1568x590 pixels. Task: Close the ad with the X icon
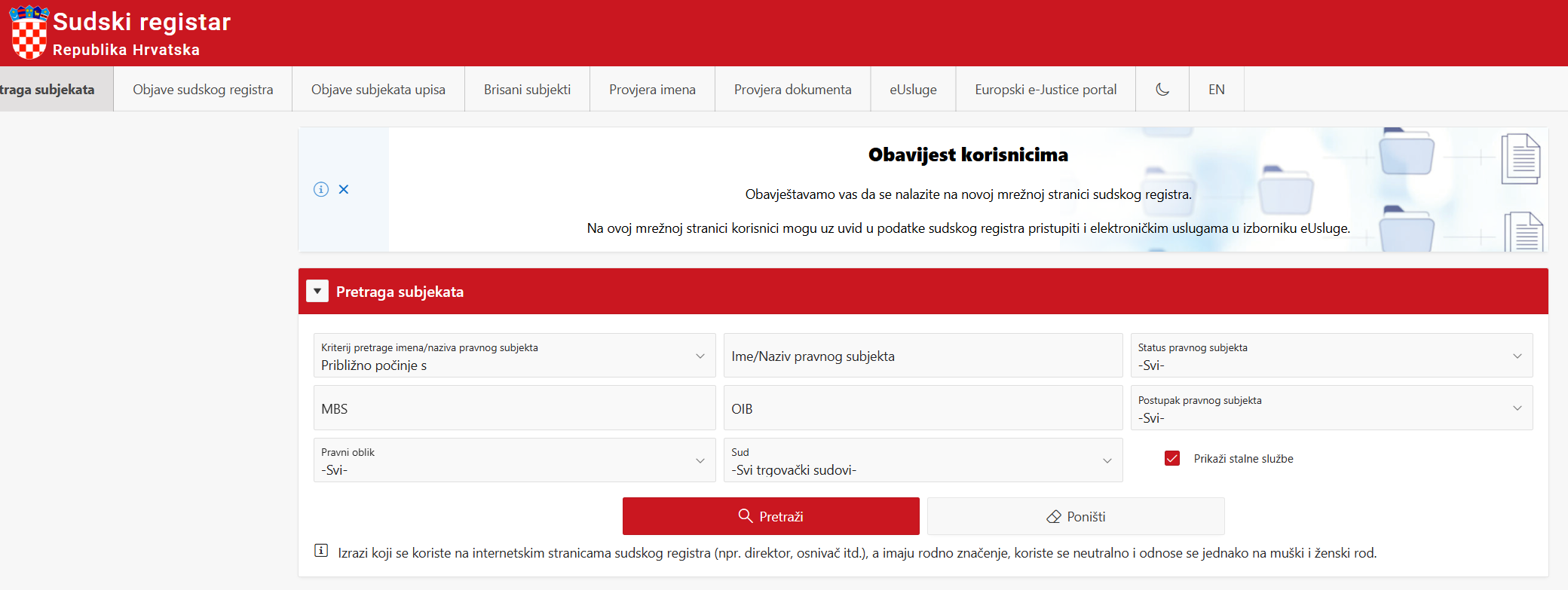point(344,189)
